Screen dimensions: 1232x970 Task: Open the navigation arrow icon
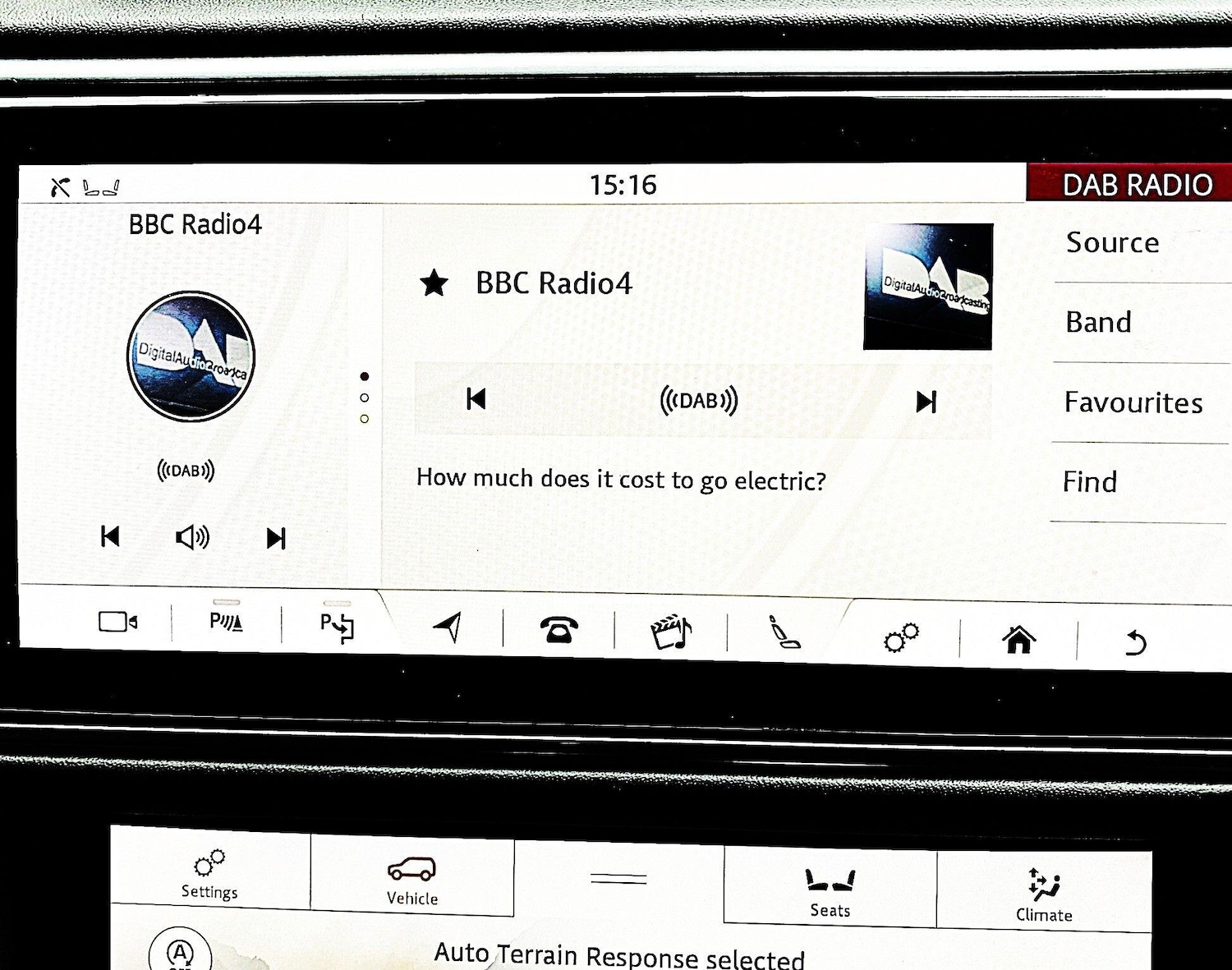(x=448, y=628)
